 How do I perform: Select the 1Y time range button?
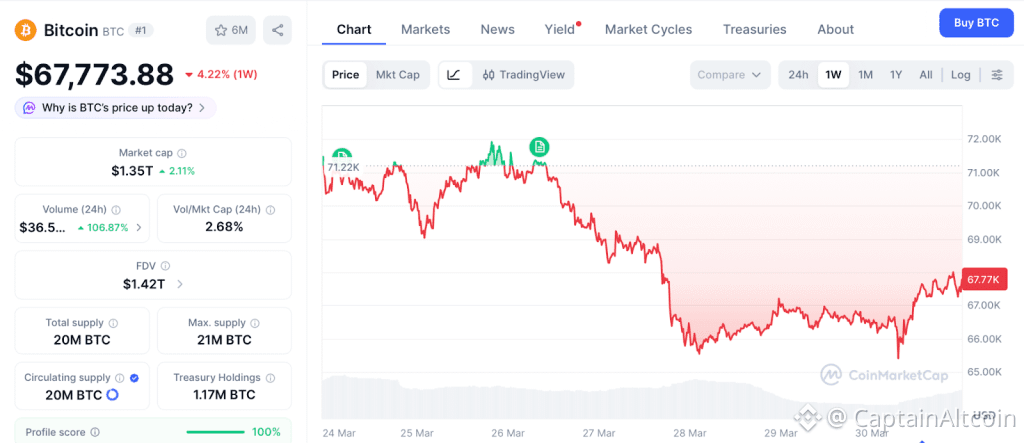click(x=896, y=75)
